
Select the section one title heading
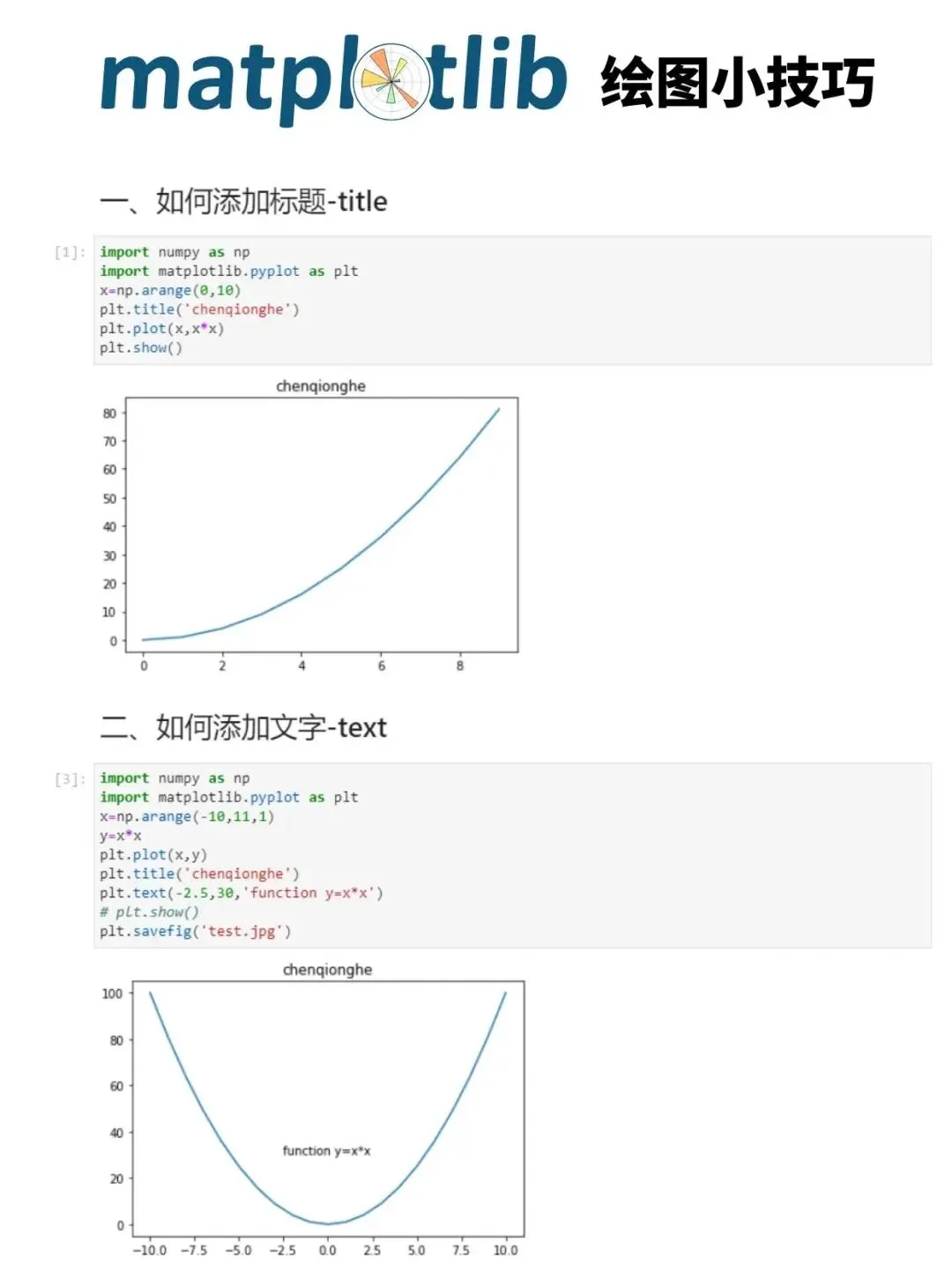[x=243, y=201]
